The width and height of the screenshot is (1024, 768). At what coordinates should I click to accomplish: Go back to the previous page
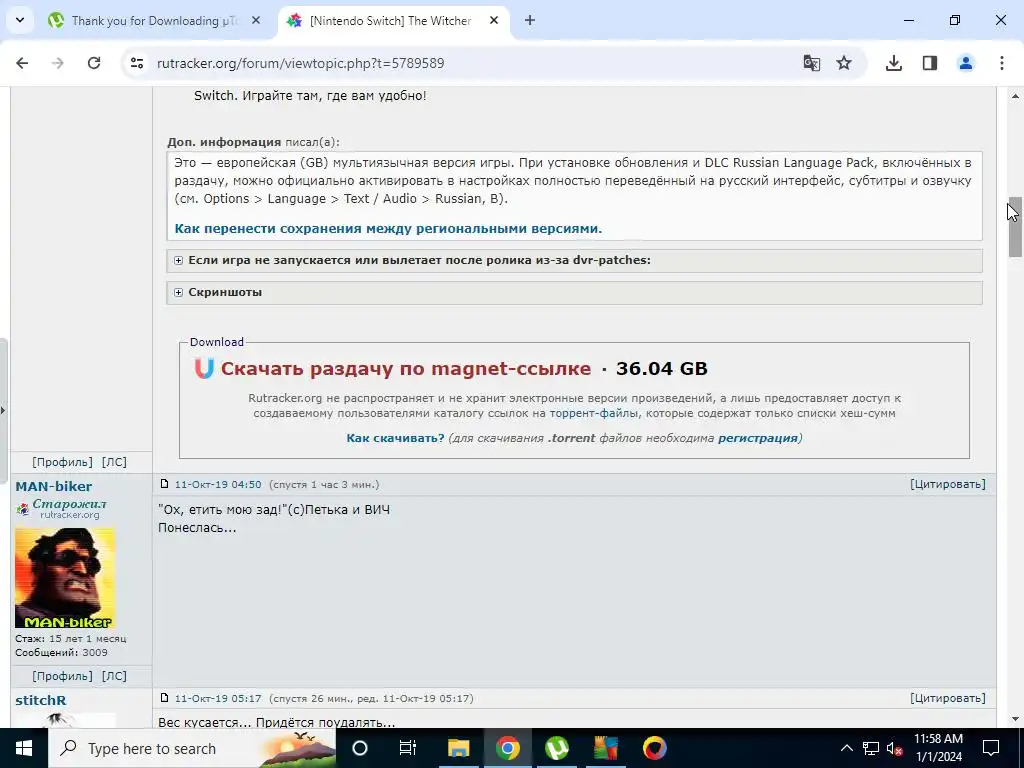coord(22,63)
